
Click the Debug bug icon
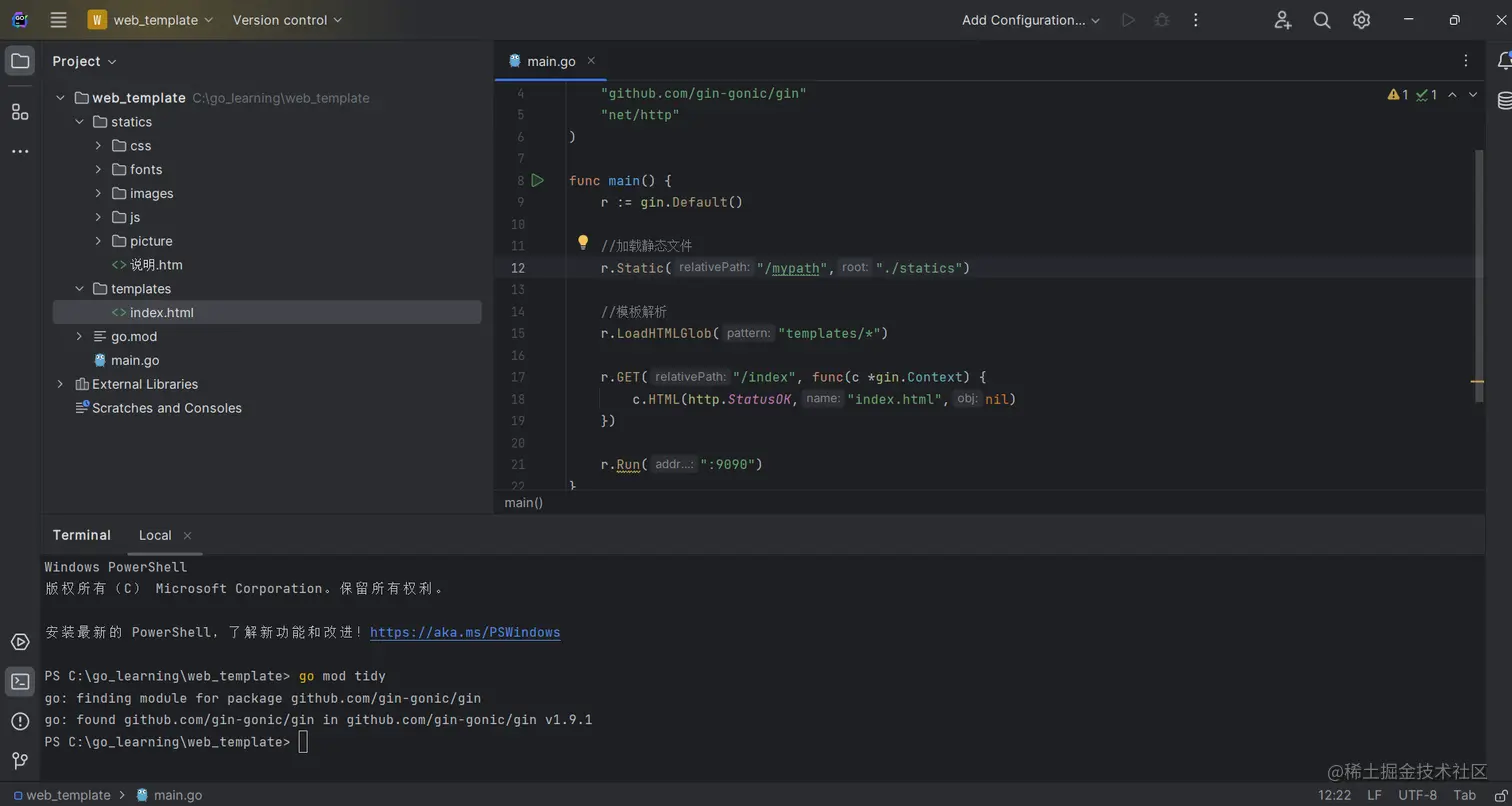click(1162, 20)
